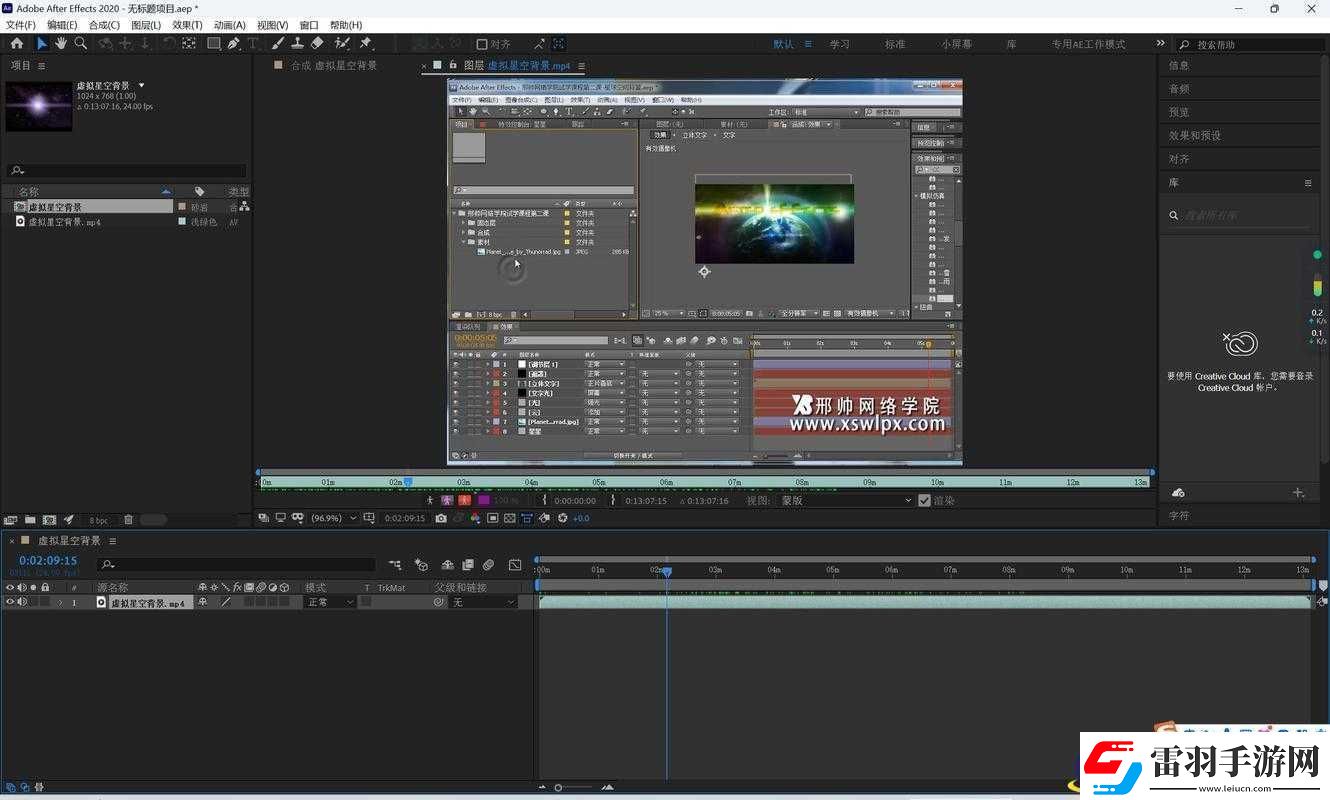This screenshot has height=800, width=1330.
Task: Open the 视图 蒙版 view dropdown
Action: click(846, 500)
